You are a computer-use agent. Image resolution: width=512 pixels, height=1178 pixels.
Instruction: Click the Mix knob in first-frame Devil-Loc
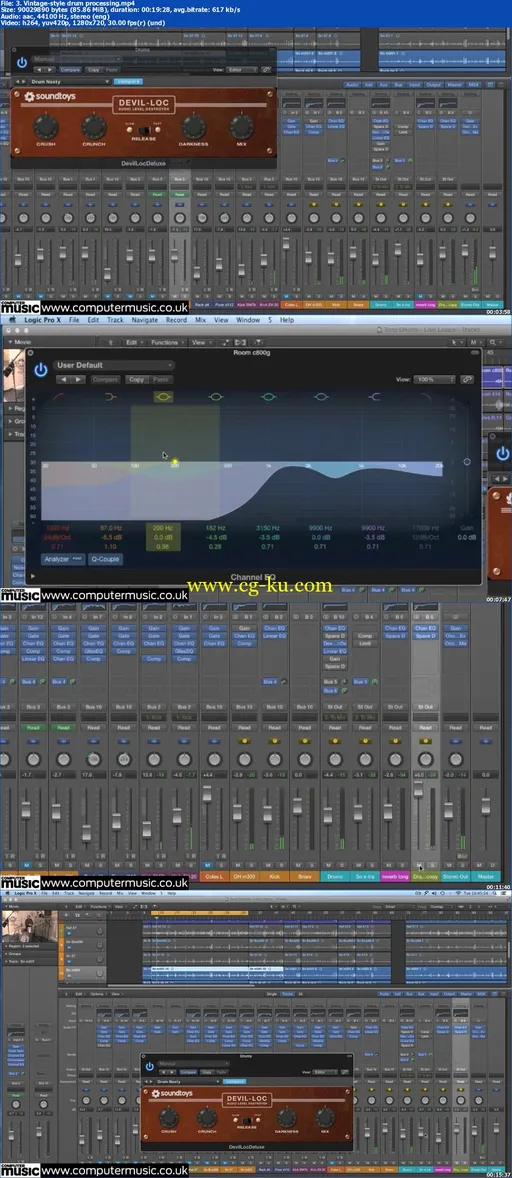(x=242, y=127)
